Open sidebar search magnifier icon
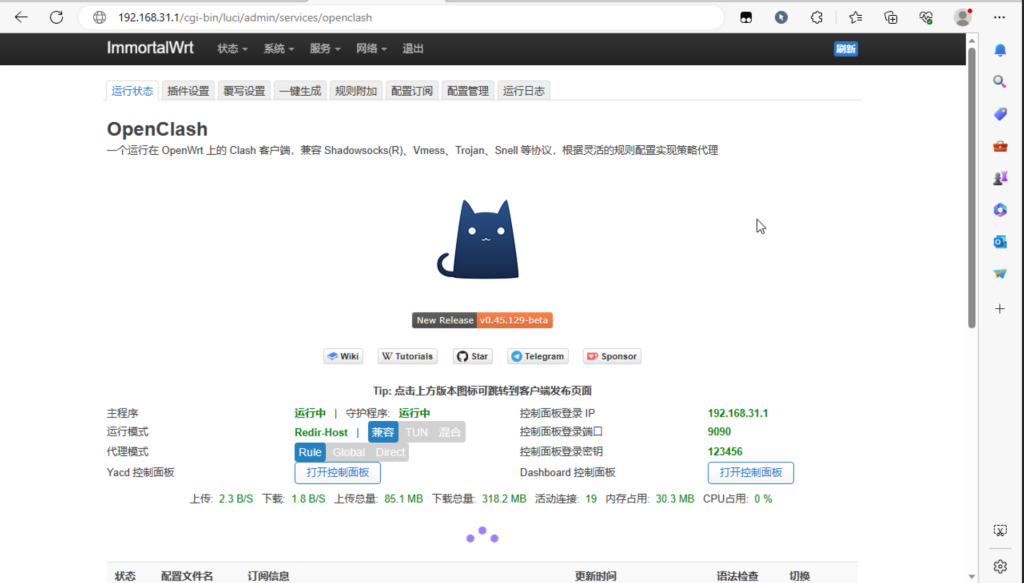The height and width of the screenshot is (583, 1024). point(1000,82)
